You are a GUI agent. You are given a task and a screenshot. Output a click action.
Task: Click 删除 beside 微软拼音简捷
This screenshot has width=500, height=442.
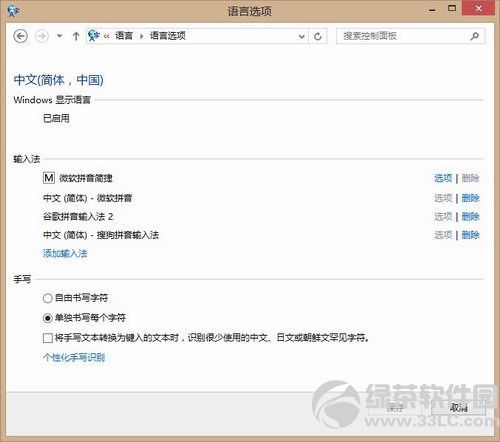(470, 178)
